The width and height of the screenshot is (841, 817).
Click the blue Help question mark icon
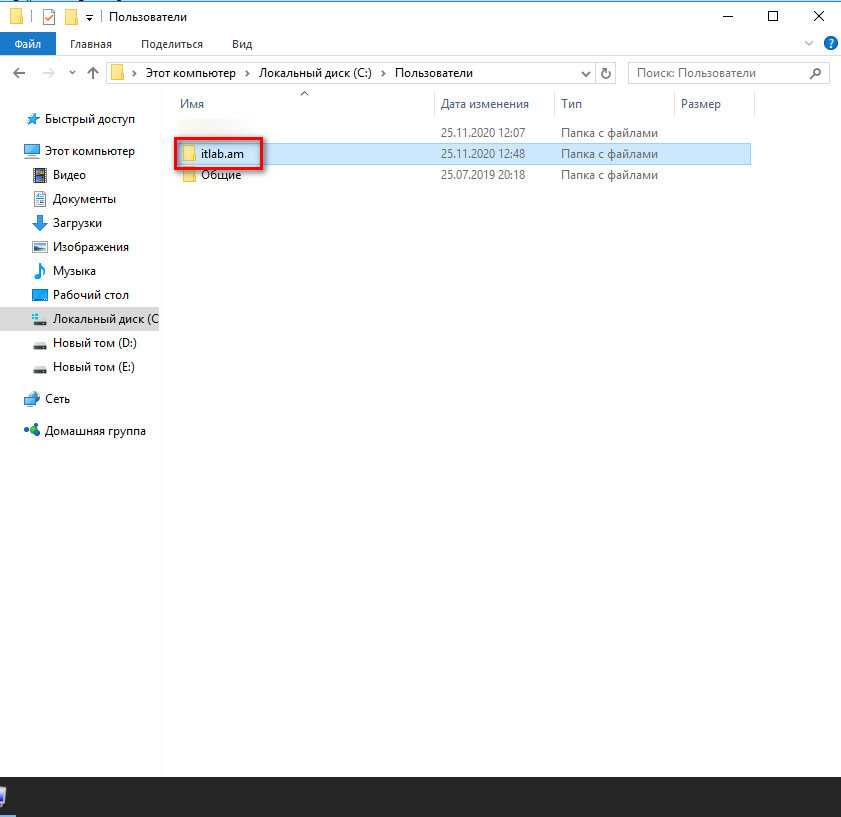tap(830, 44)
